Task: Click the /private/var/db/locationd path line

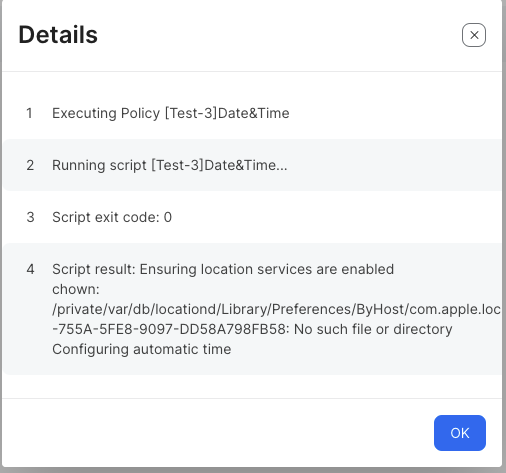Action: click(277, 309)
